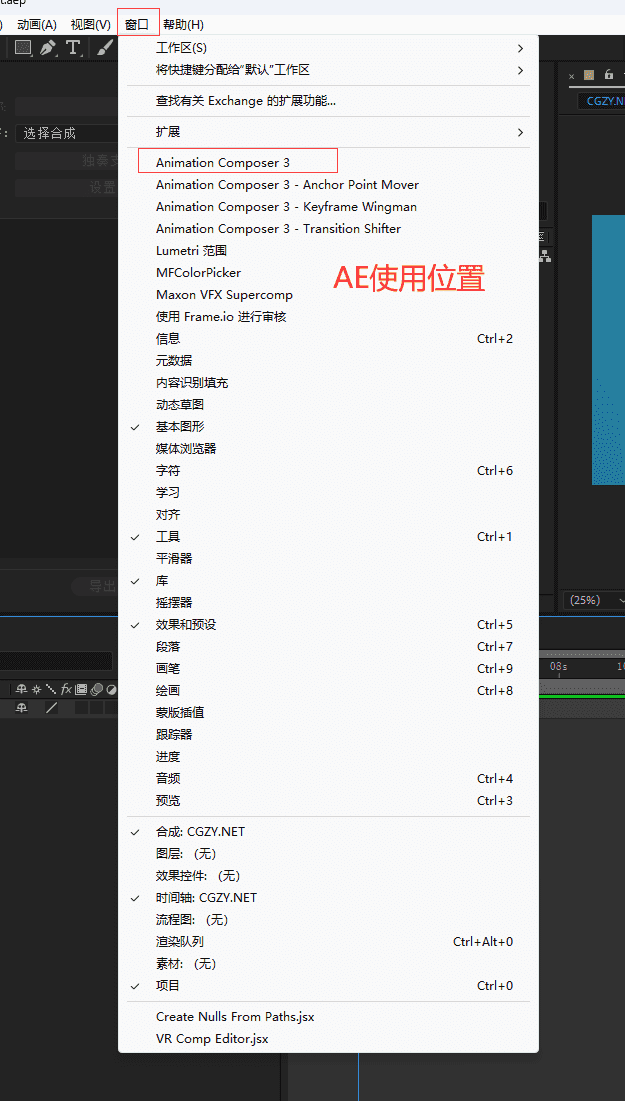Open the flowchart icon beside the viewer
The image size is (625, 1101).
tap(546, 256)
